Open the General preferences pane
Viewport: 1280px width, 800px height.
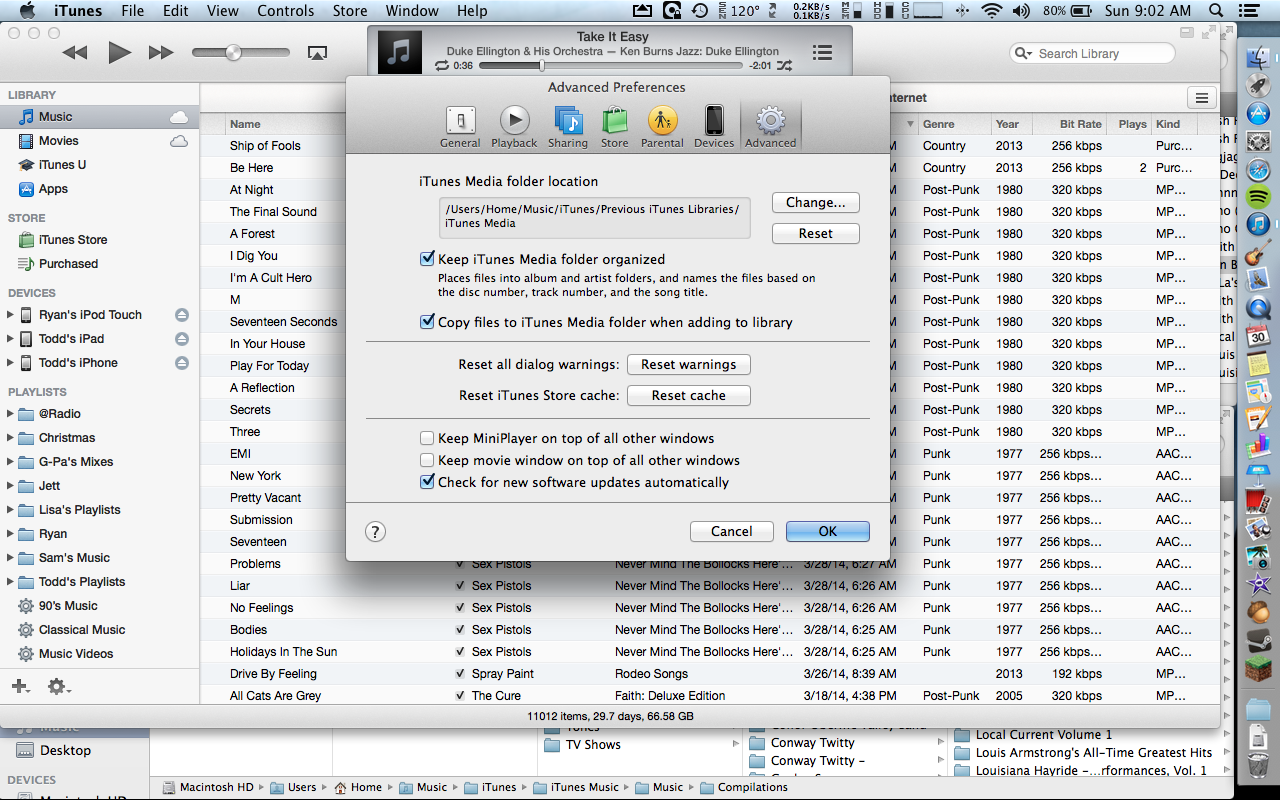(x=460, y=128)
